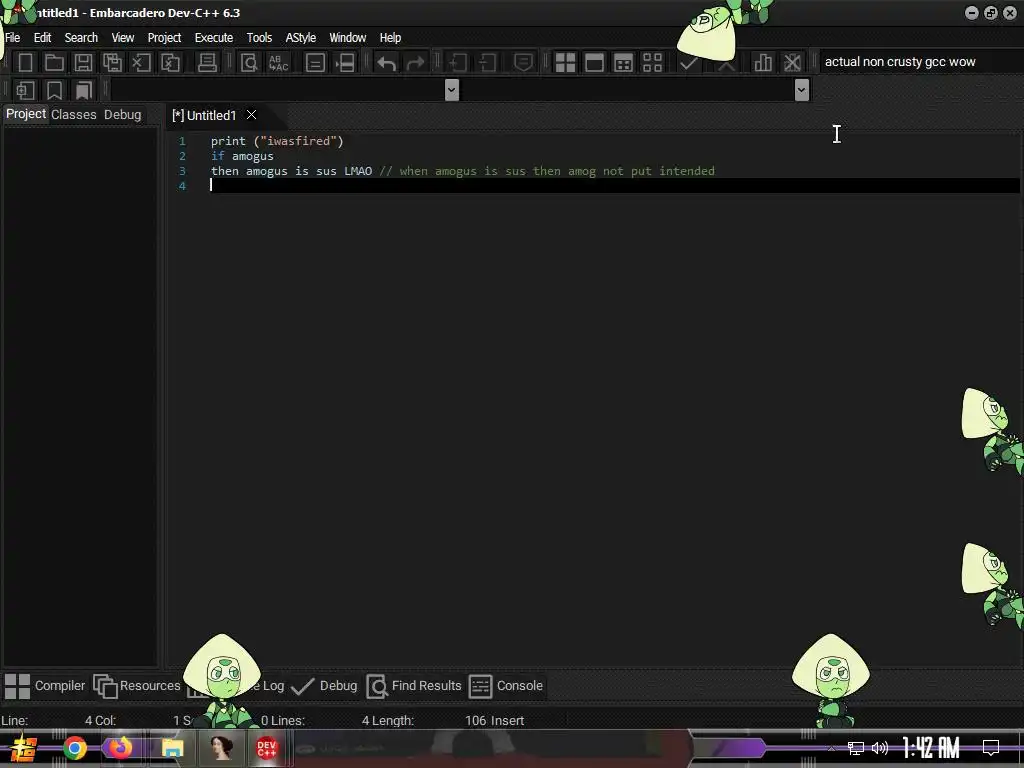Click the Compile four-squares icon

[565, 63]
